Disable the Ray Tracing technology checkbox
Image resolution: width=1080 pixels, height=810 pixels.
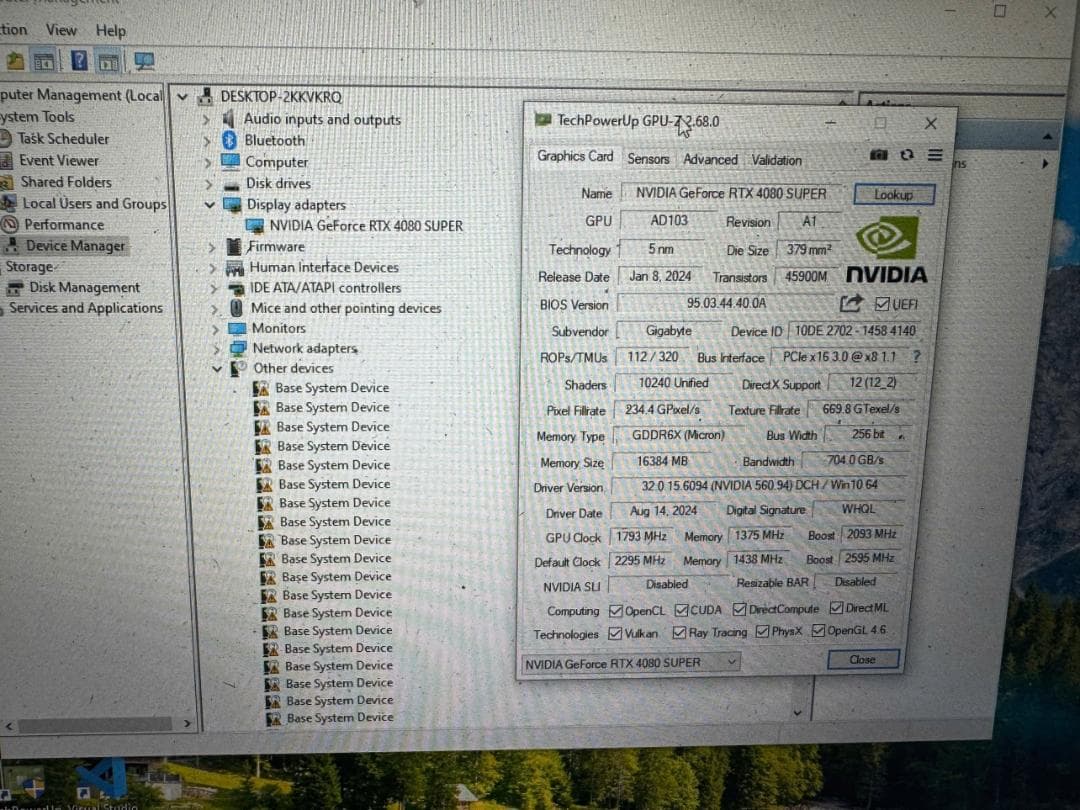tap(680, 631)
